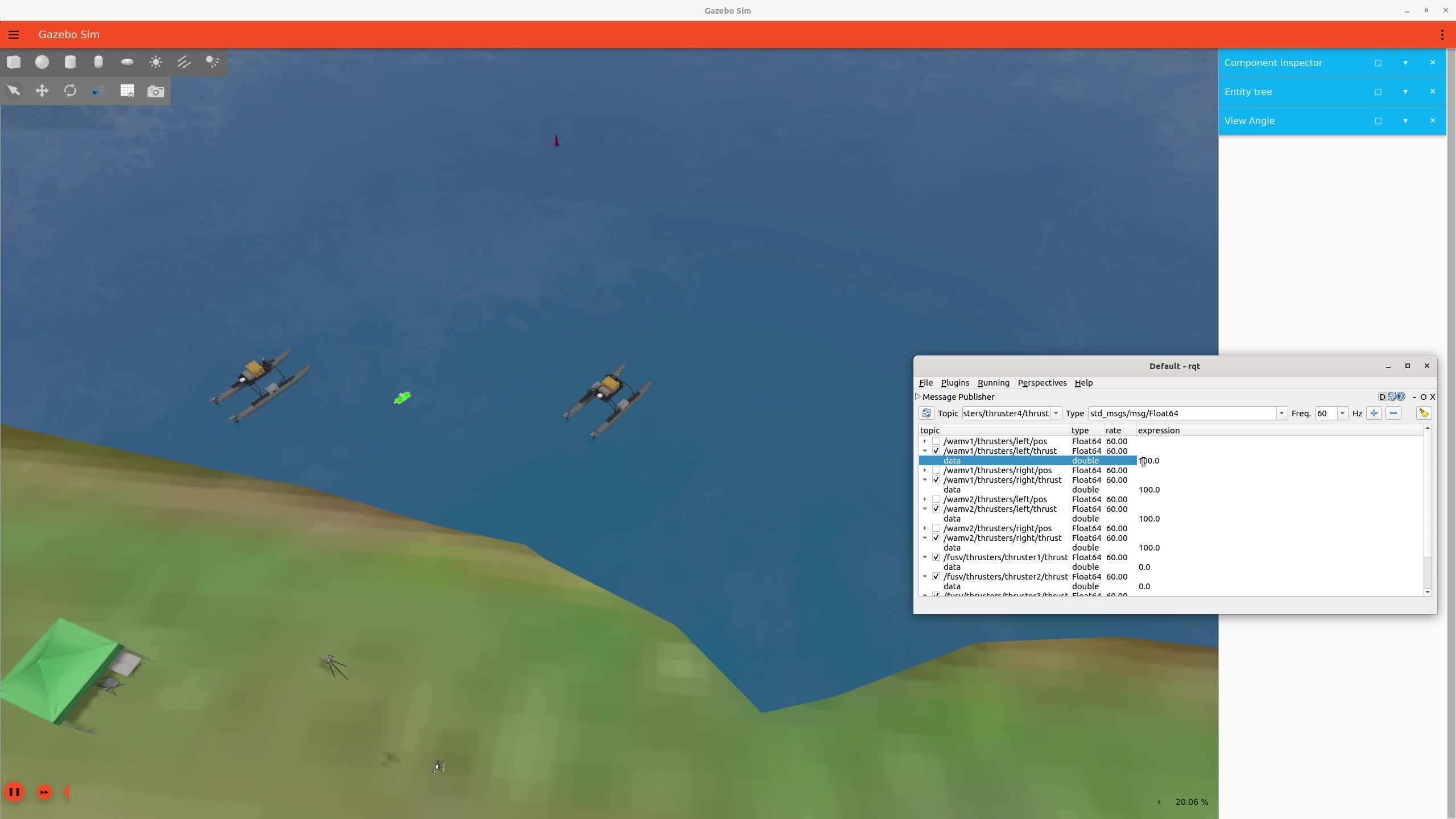1456x819 pixels.
Task: Open the Topic combo box dropdown
Action: pyautogui.click(x=1056, y=413)
